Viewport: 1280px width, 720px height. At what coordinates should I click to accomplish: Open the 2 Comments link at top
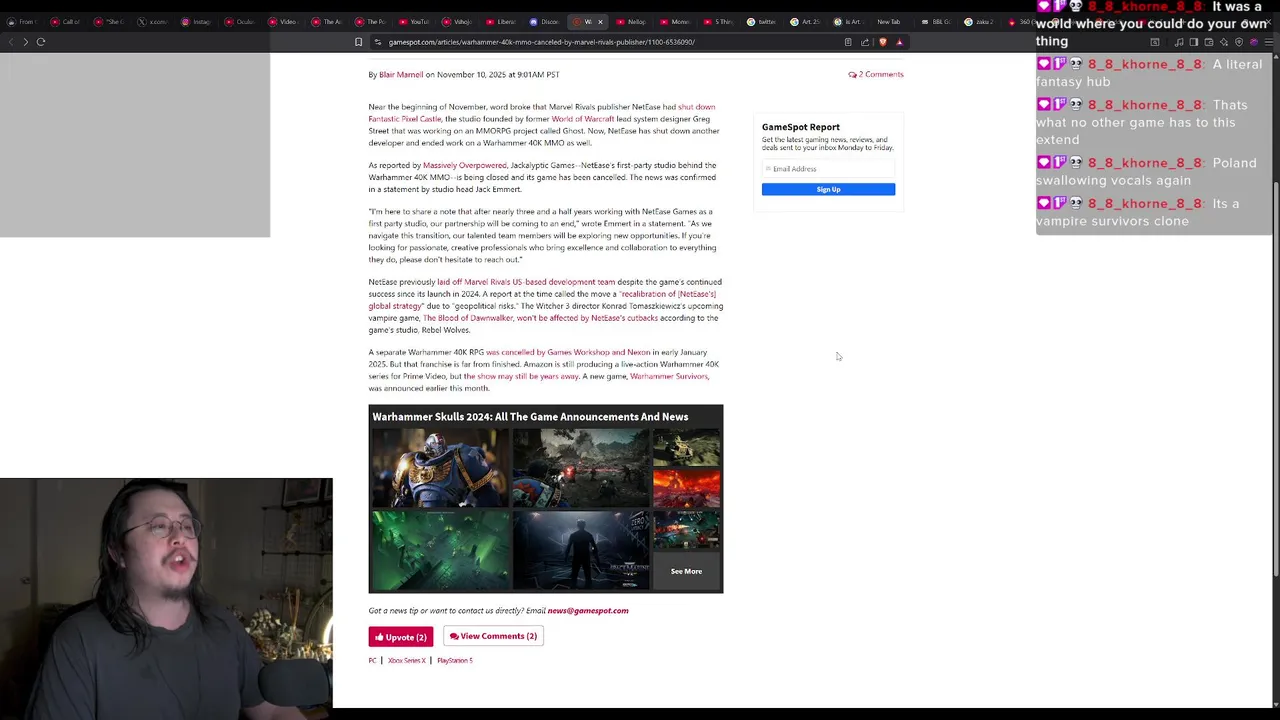pyautogui.click(x=876, y=75)
